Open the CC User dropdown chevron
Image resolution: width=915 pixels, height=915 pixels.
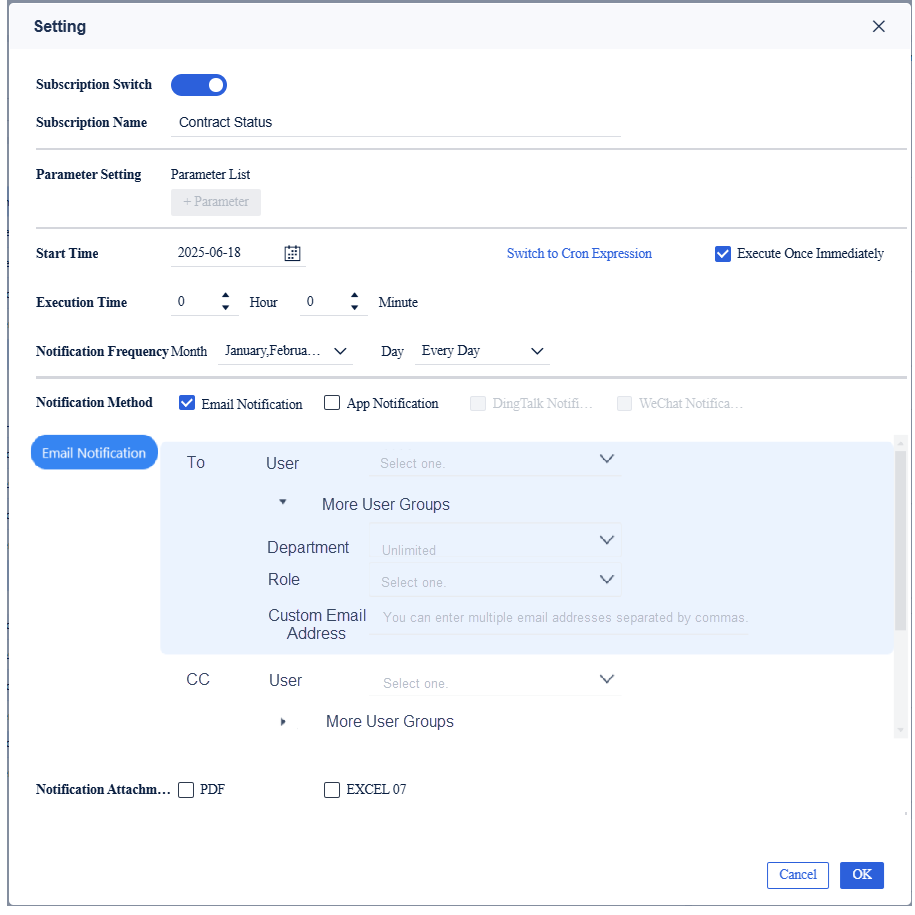click(x=606, y=679)
